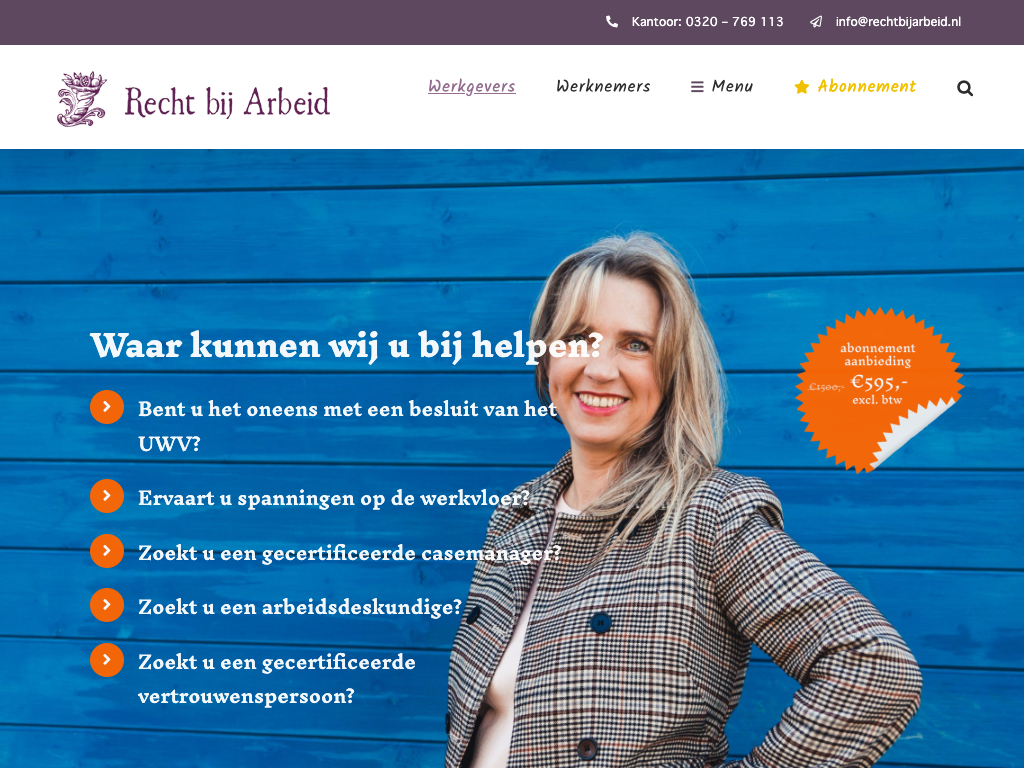Click orange arrow beside vertrouwenspersoon question

pyautogui.click(x=107, y=660)
